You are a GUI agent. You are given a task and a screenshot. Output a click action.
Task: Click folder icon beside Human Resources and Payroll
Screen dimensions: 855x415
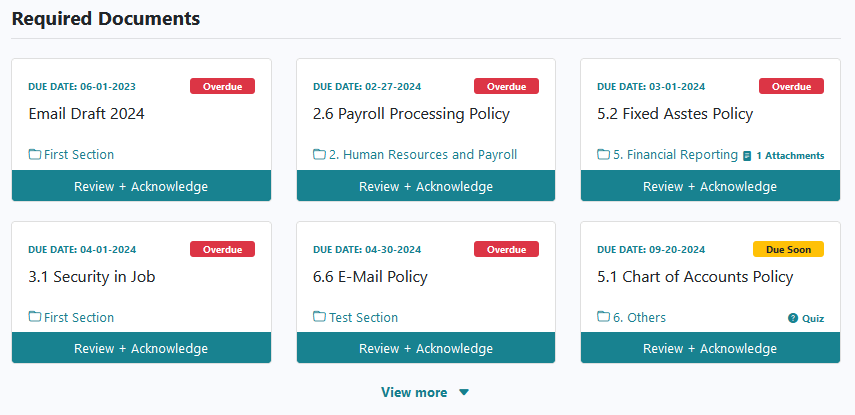pyautogui.click(x=320, y=155)
